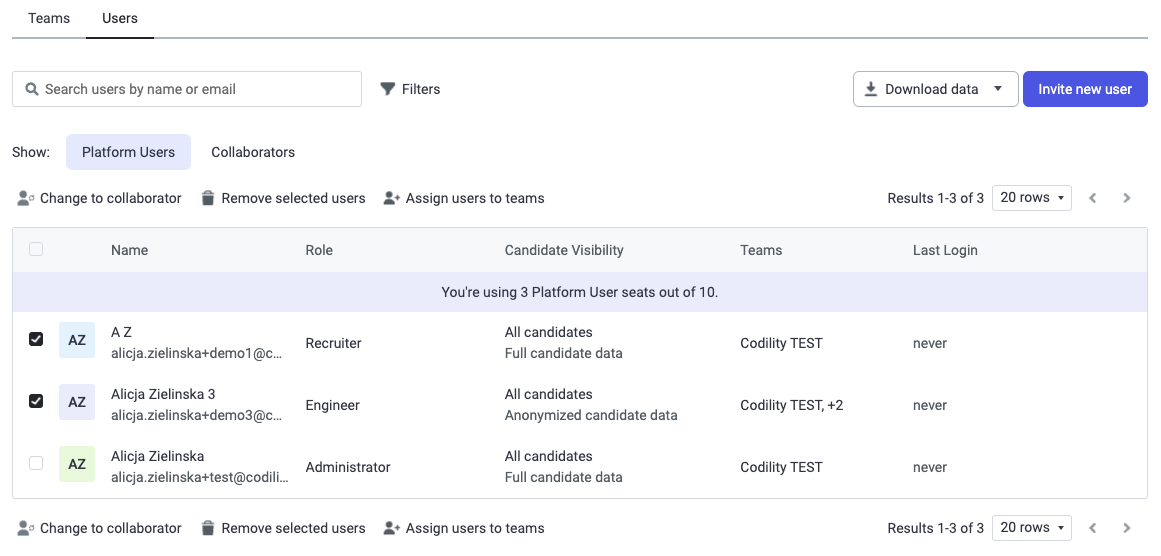1161x556 pixels.
Task: Click Anonymized candidate data text
Action: click(591, 415)
